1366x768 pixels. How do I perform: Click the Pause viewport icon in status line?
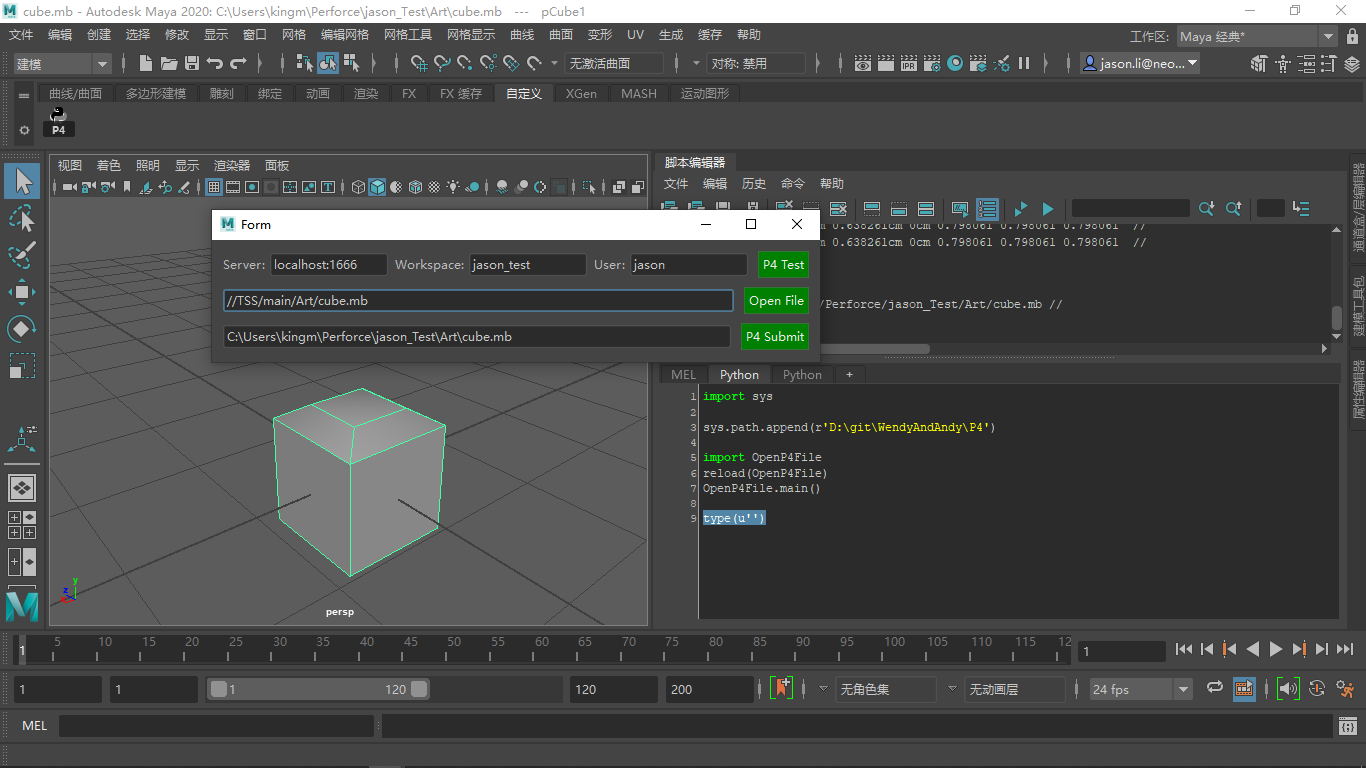pyautogui.click(x=1024, y=63)
